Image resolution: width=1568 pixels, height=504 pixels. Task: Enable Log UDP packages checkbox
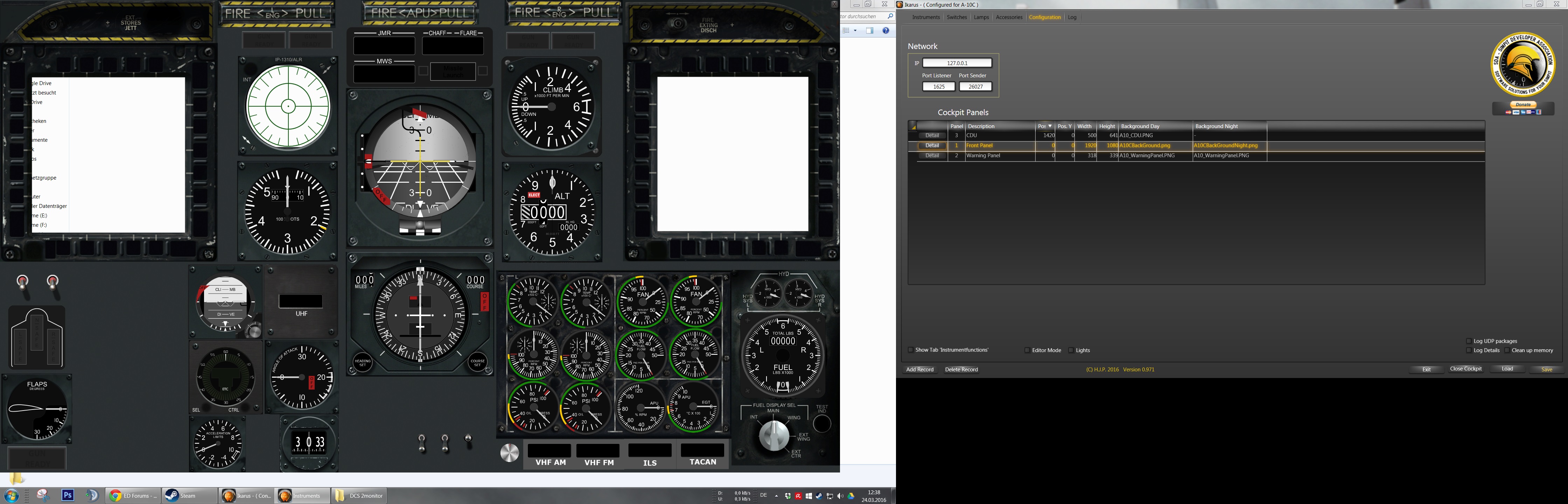click(1469, 341)
